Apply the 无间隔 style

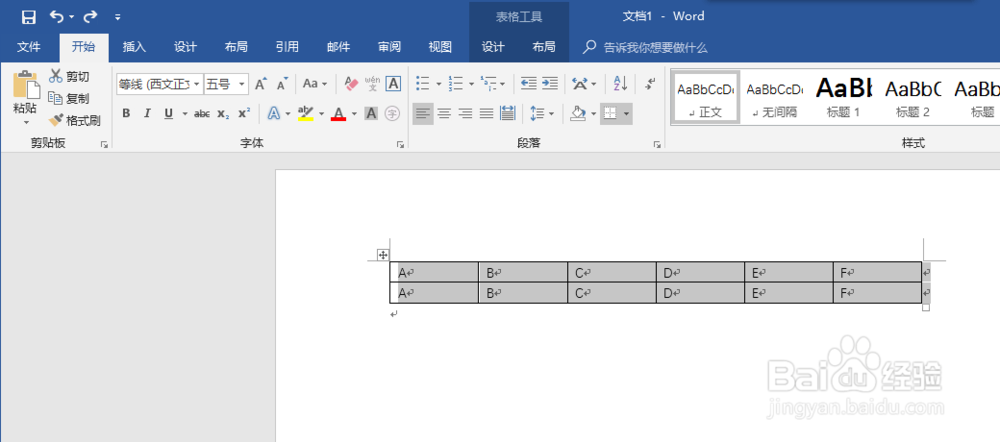point(774,97)
